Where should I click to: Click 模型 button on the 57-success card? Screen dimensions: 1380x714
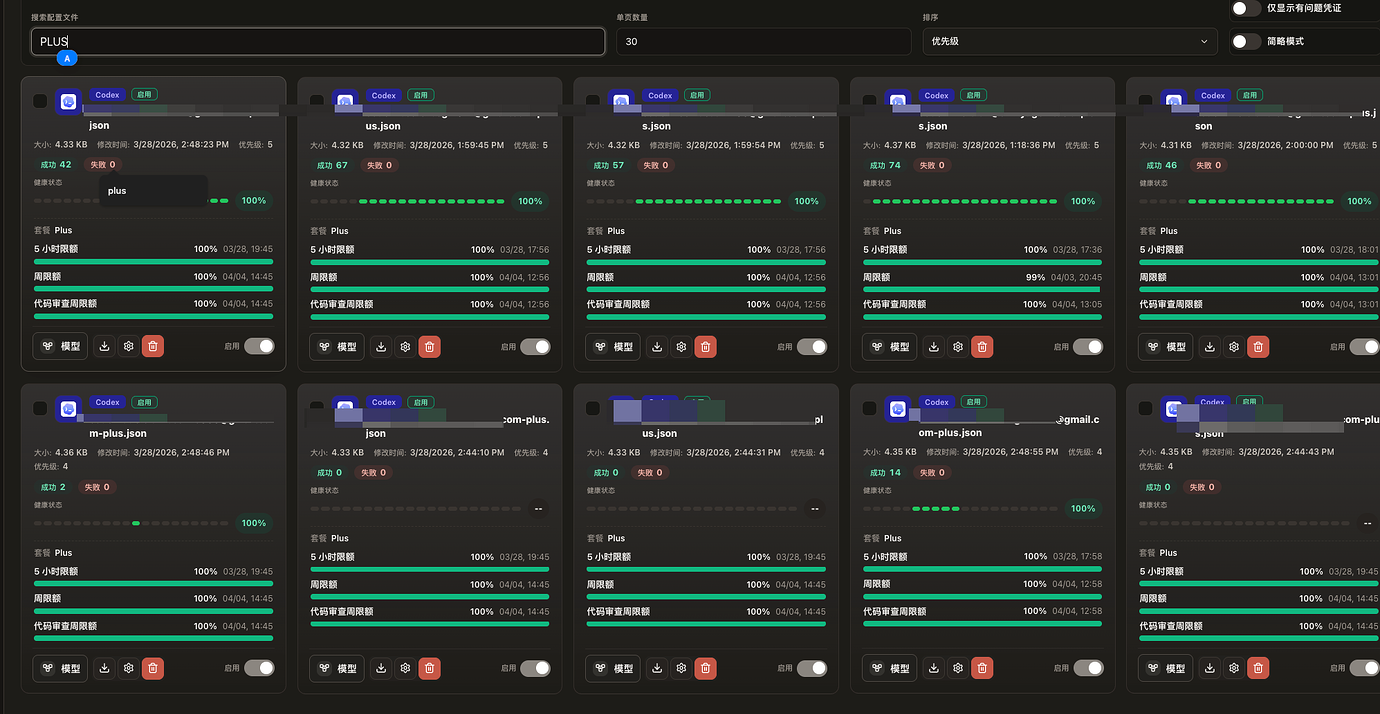[614, 347]
